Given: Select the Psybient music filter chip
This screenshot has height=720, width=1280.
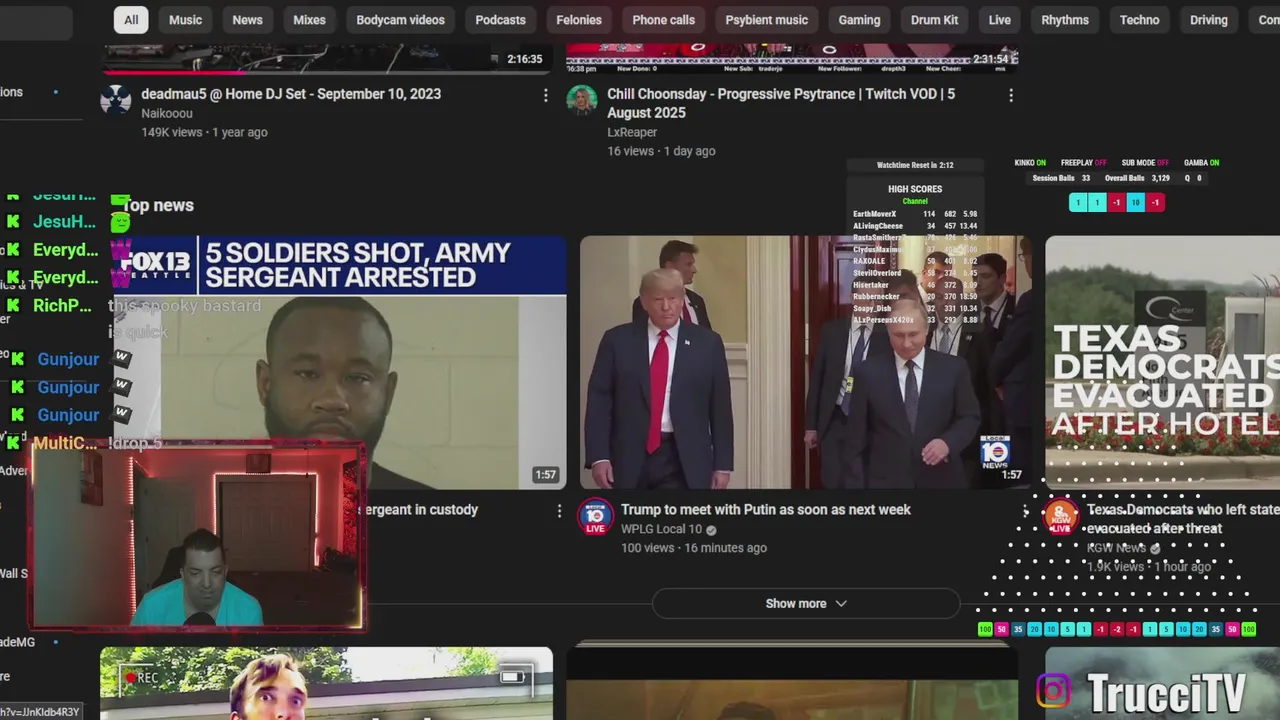Looking at the screenshot, I should pyautogui.click(x=766, y=20).
